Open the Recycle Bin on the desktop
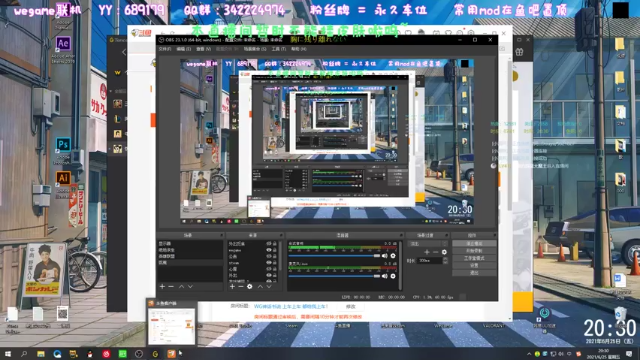This screenshot has width=640, height=360. pos(619,314)
